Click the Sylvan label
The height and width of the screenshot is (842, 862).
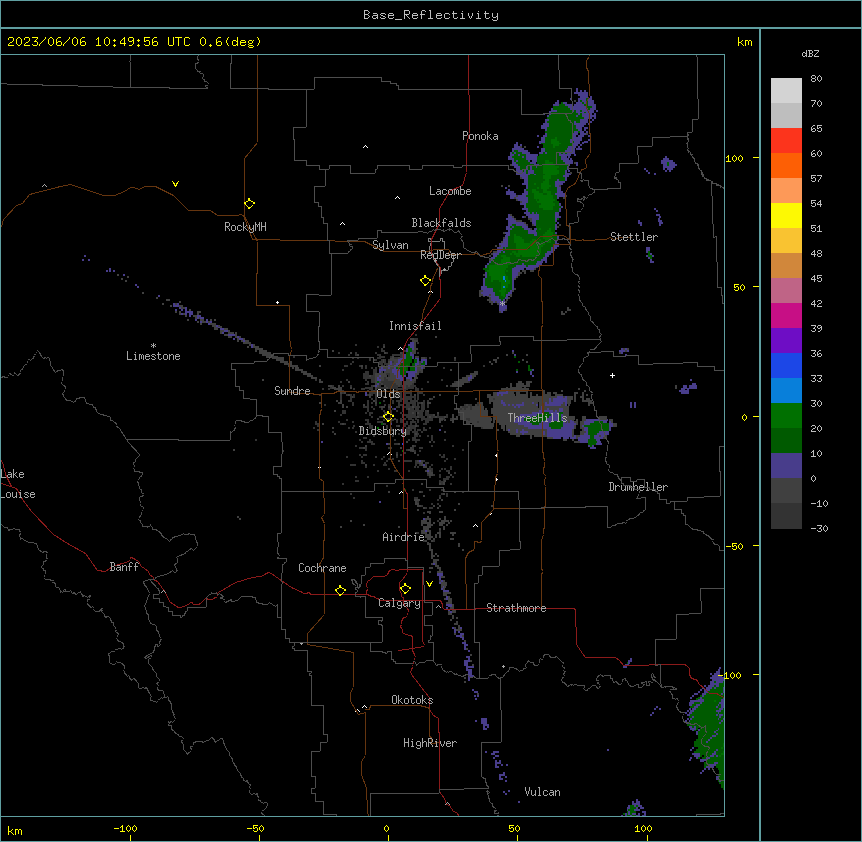coord(390,245)
